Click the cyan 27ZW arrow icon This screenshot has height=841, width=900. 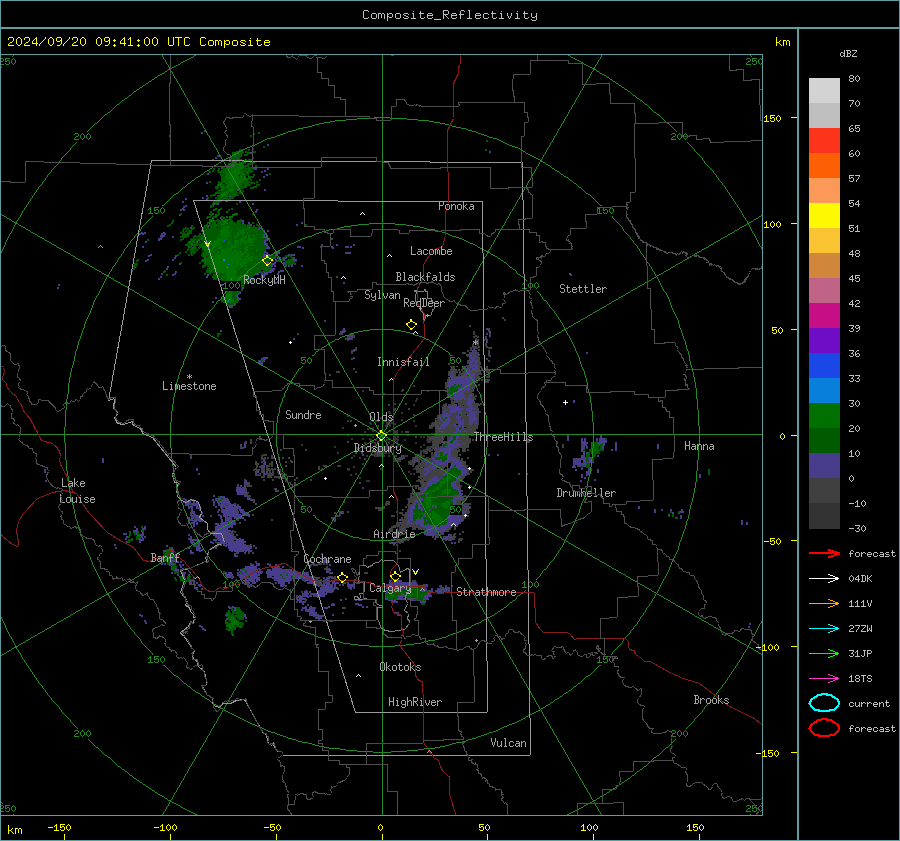tap(824, 629)
